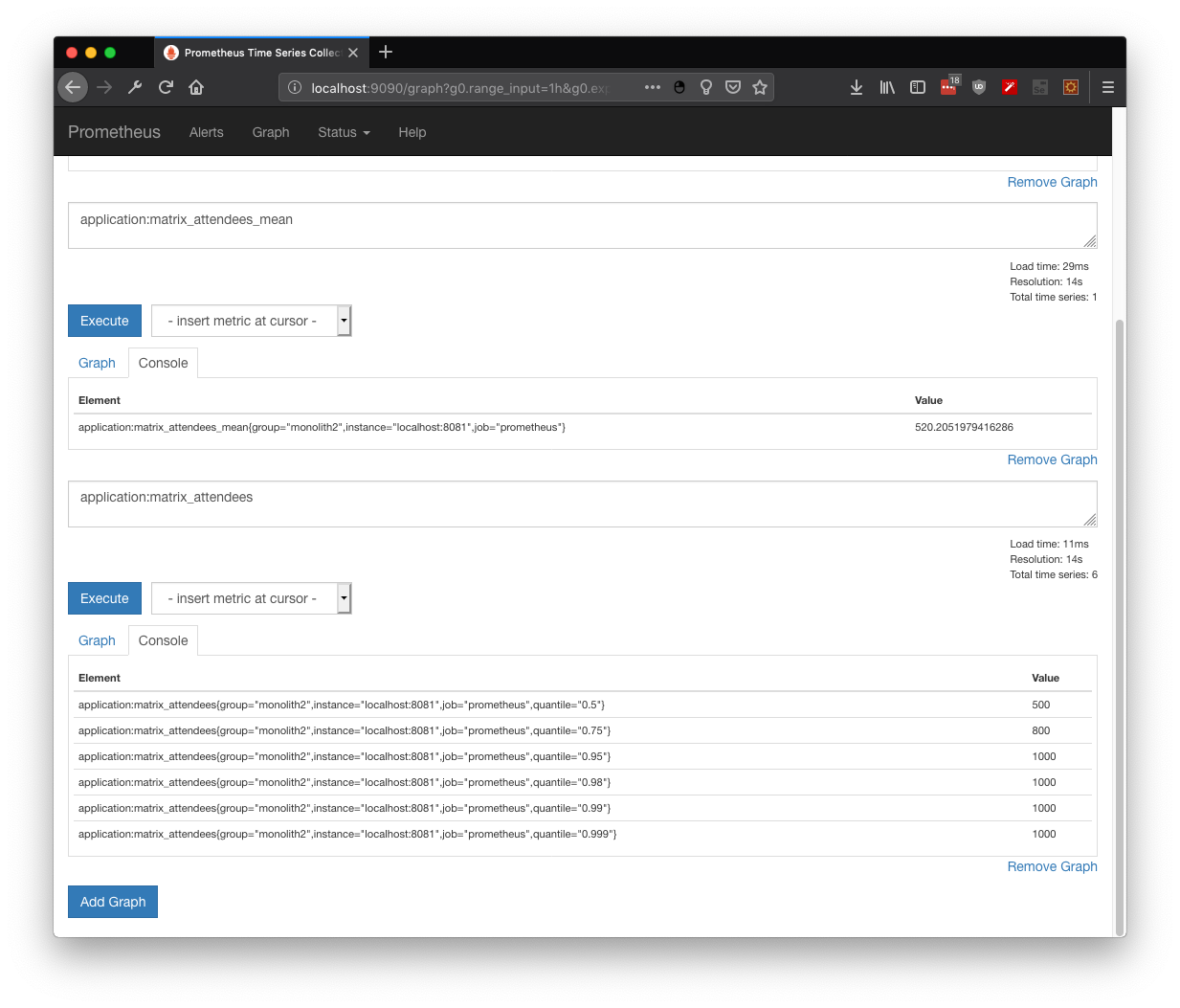Select Console tab of matrix_attendees panel
The image size is (1180, 1008).
163,640
